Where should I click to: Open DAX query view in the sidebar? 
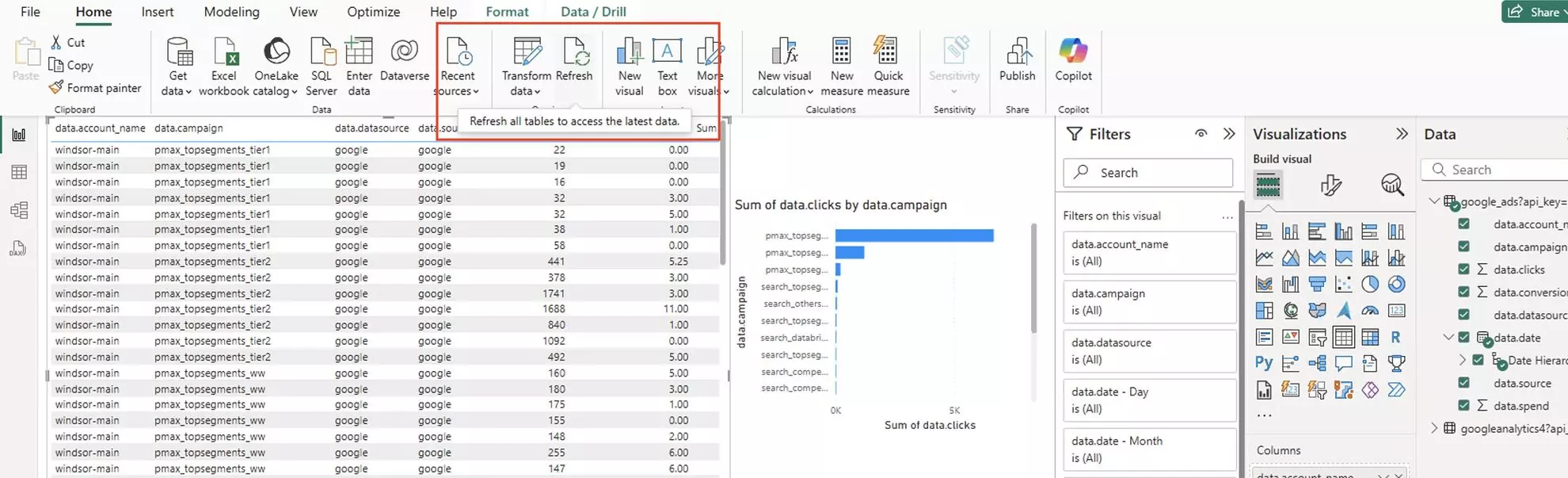tap(19, 249)
